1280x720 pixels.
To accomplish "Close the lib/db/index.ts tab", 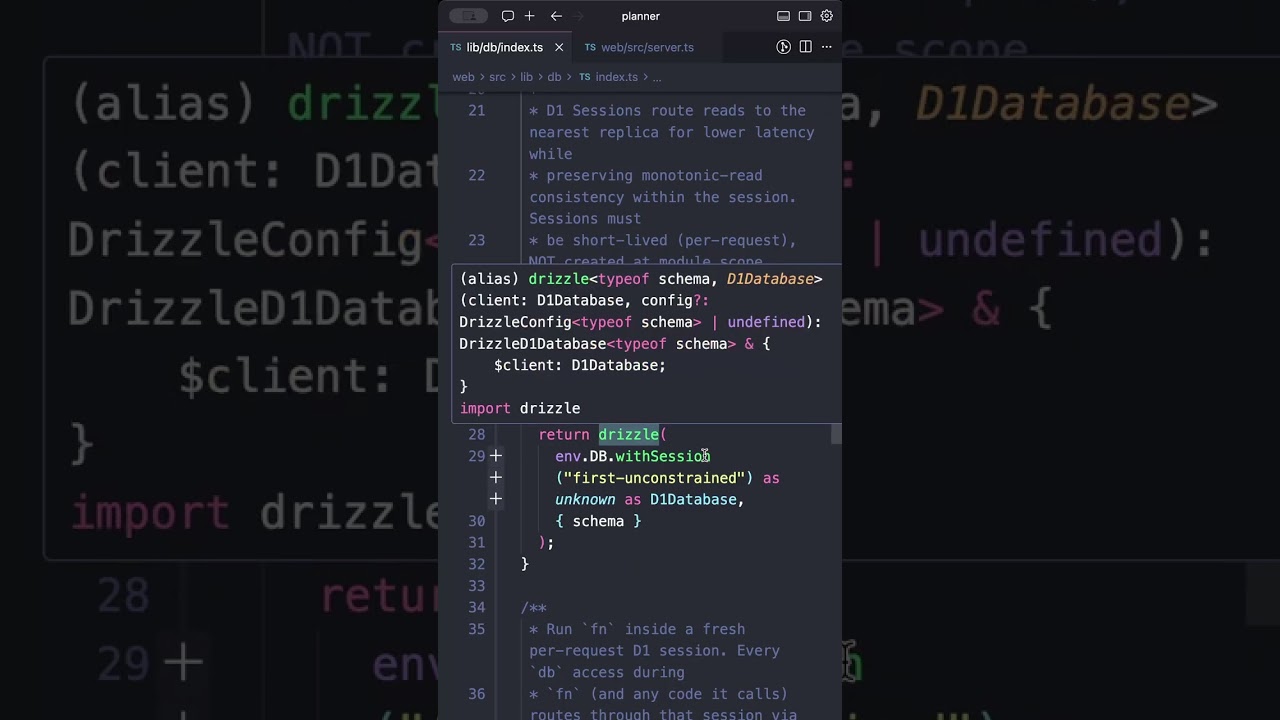I will (559, 47).
